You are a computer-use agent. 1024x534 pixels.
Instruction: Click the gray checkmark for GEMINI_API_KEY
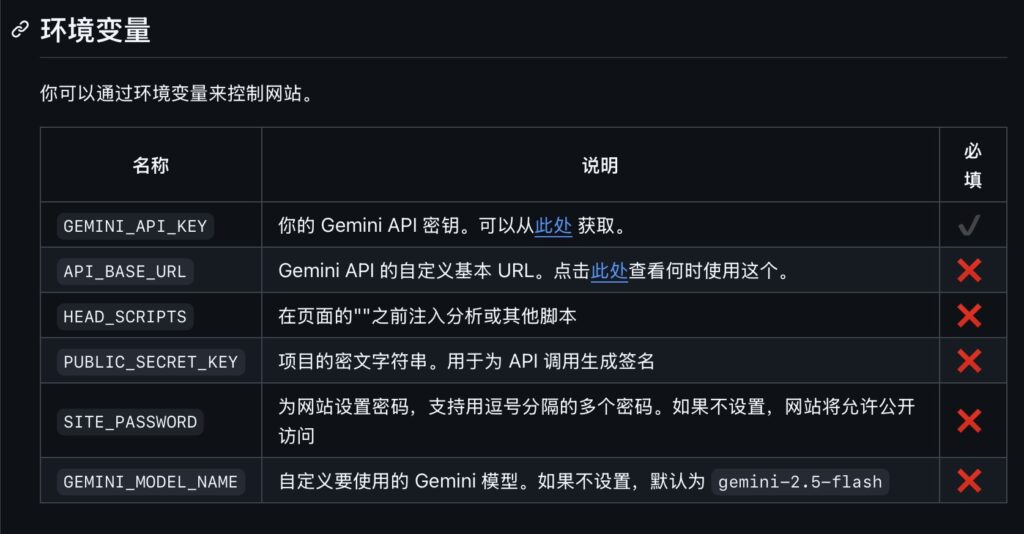coord(969,226)
